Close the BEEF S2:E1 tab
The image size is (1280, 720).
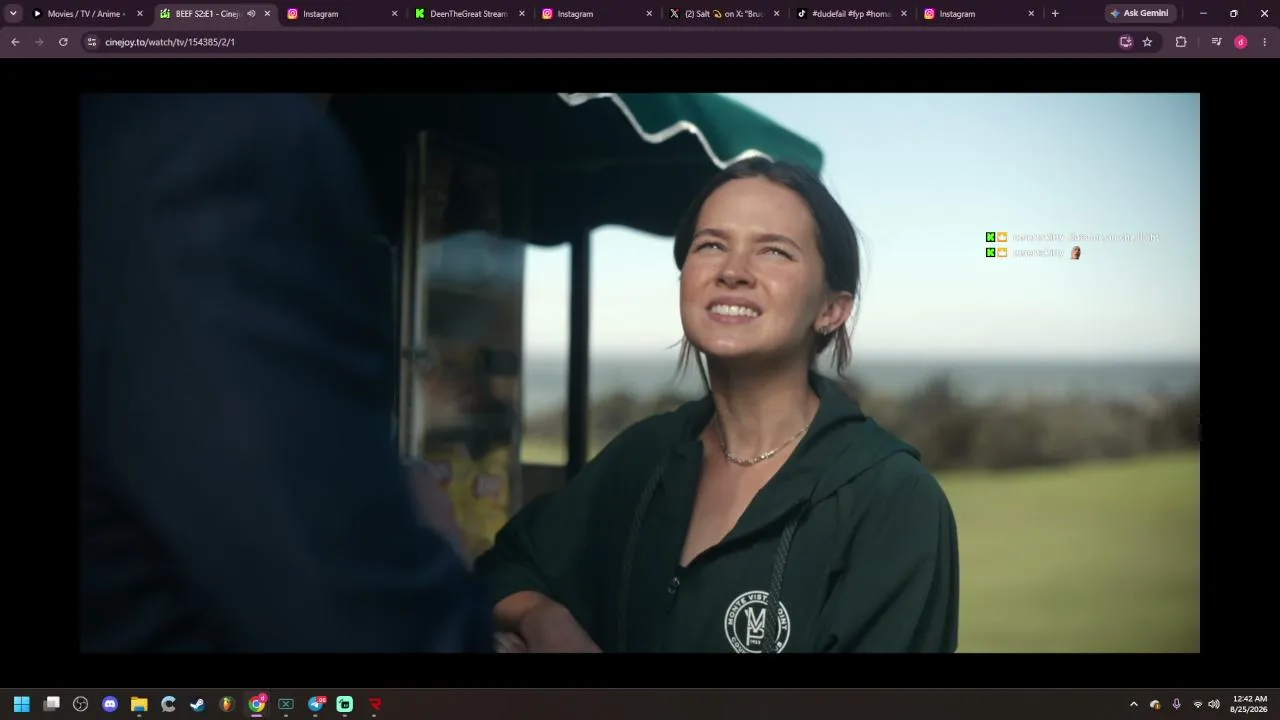click(x=267, y=14)
